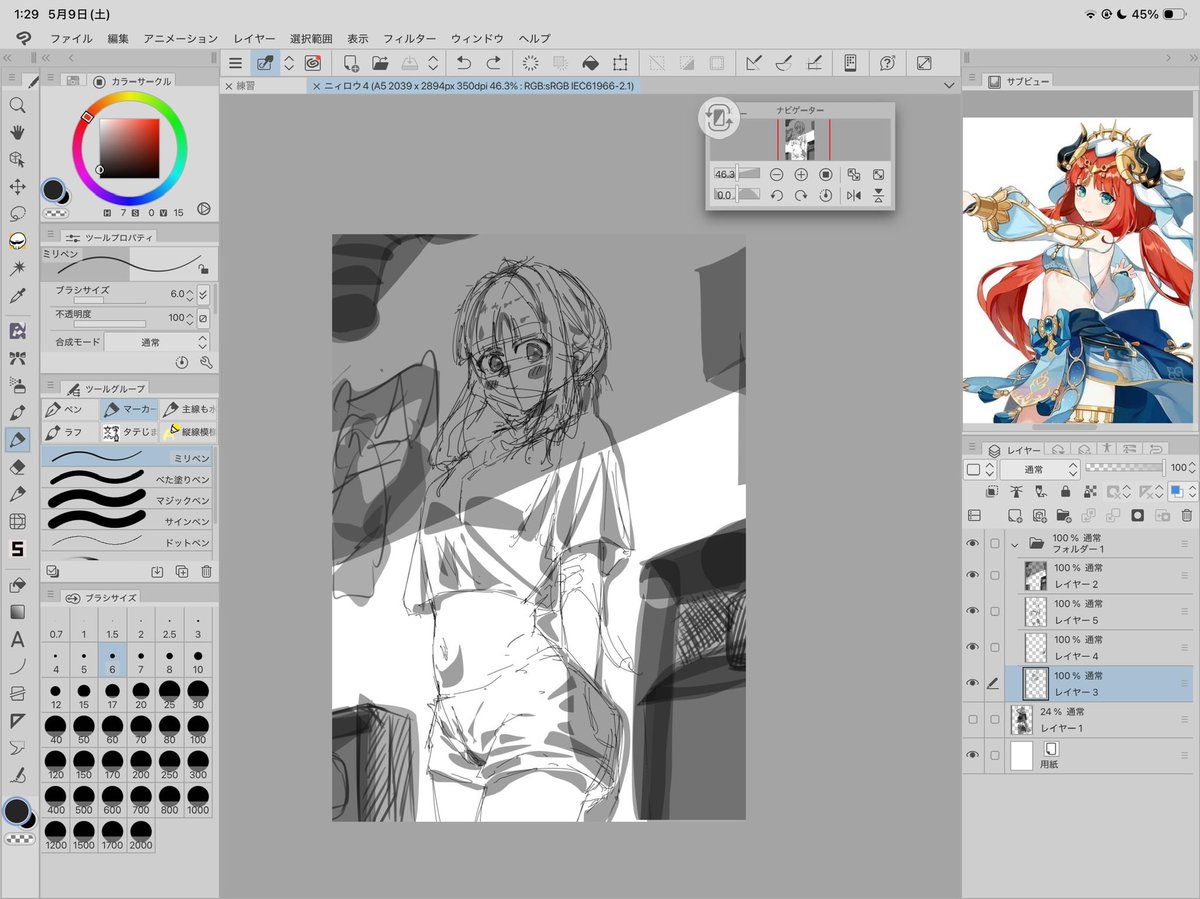Click the layer opacity slider in Layers panel
Screen dimensions: 1200x899
[x=1125, y=468]
